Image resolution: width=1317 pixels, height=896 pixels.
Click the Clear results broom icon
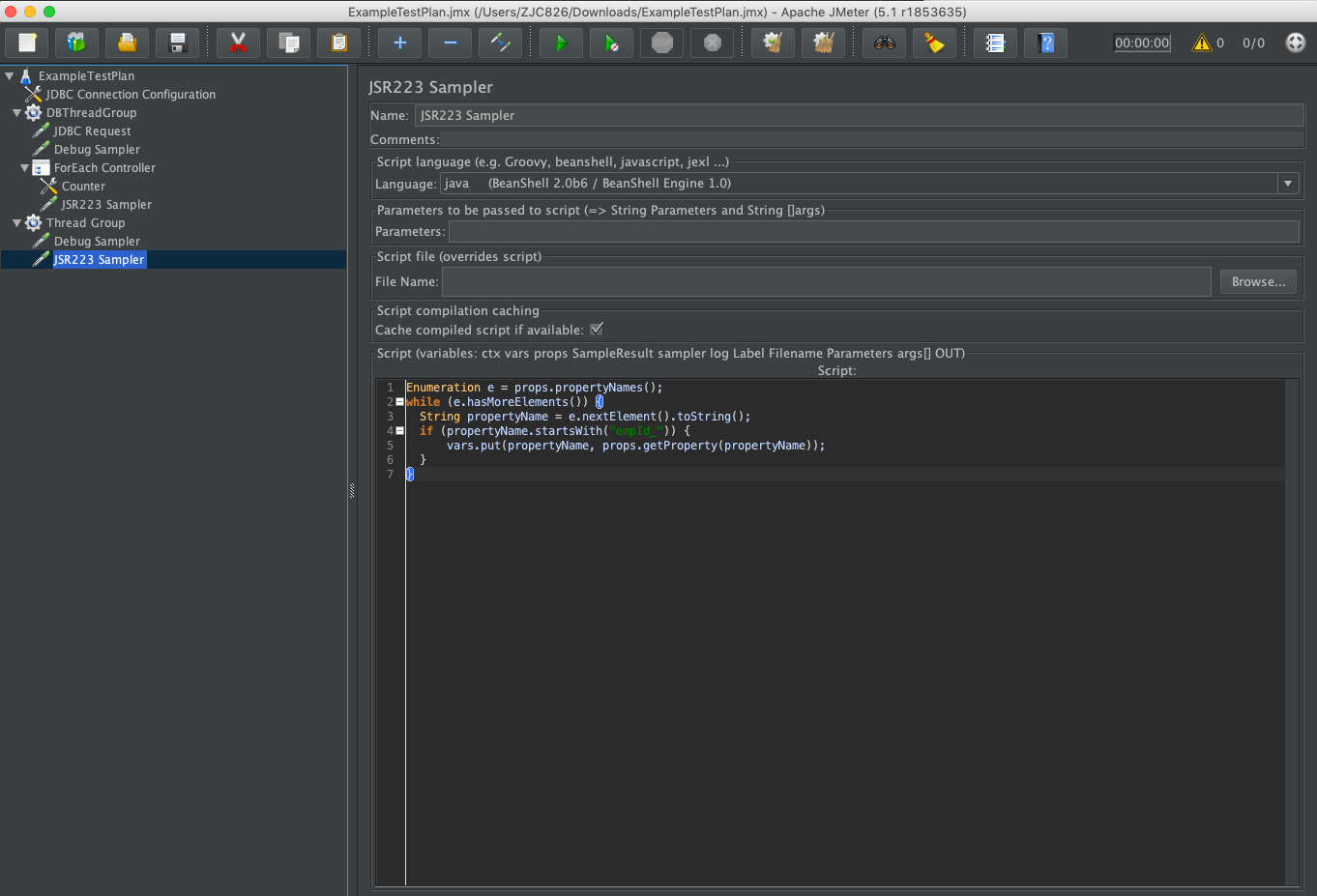click(x=773, y=43)
